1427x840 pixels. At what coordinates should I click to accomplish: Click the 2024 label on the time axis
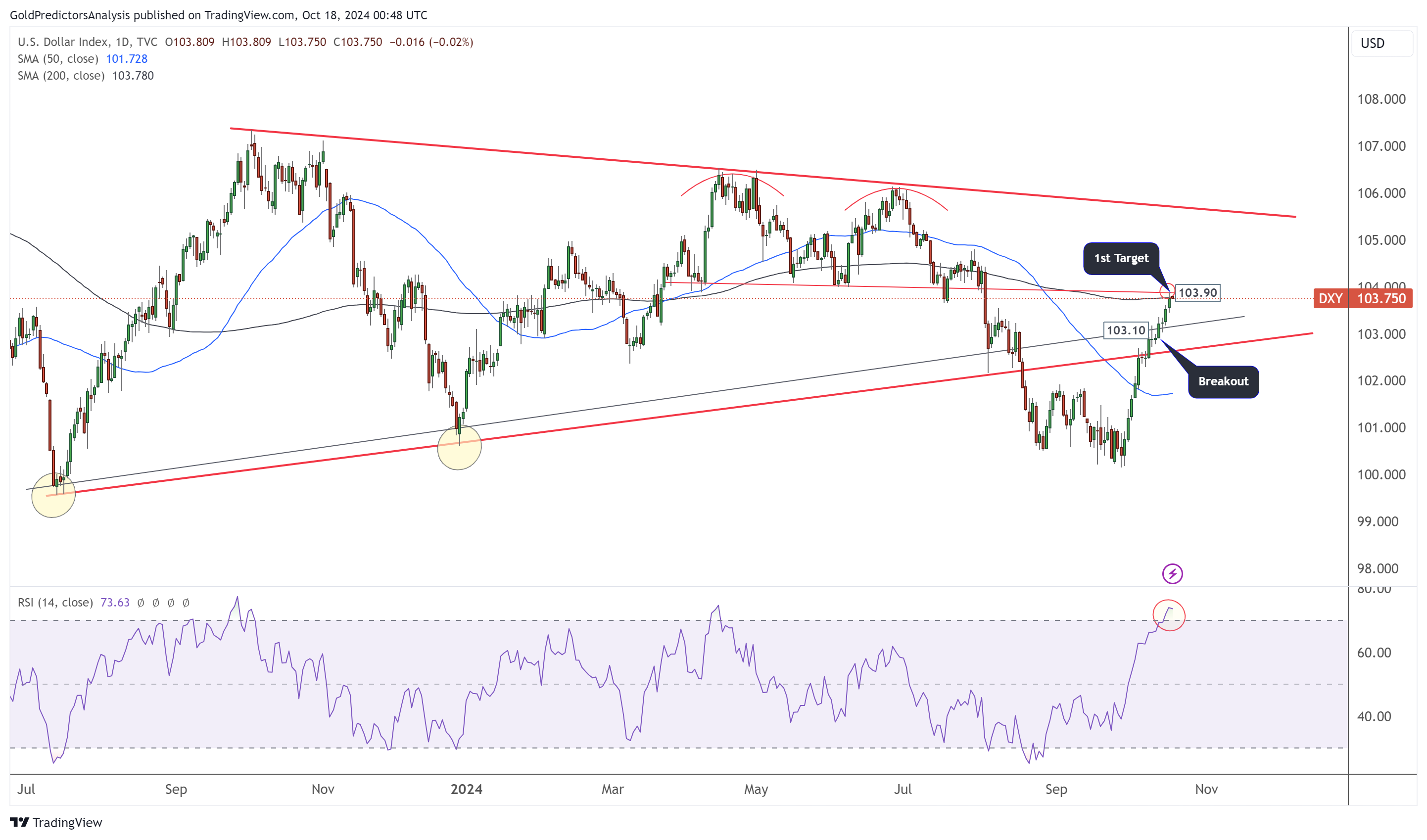click(x=466, y=789)
